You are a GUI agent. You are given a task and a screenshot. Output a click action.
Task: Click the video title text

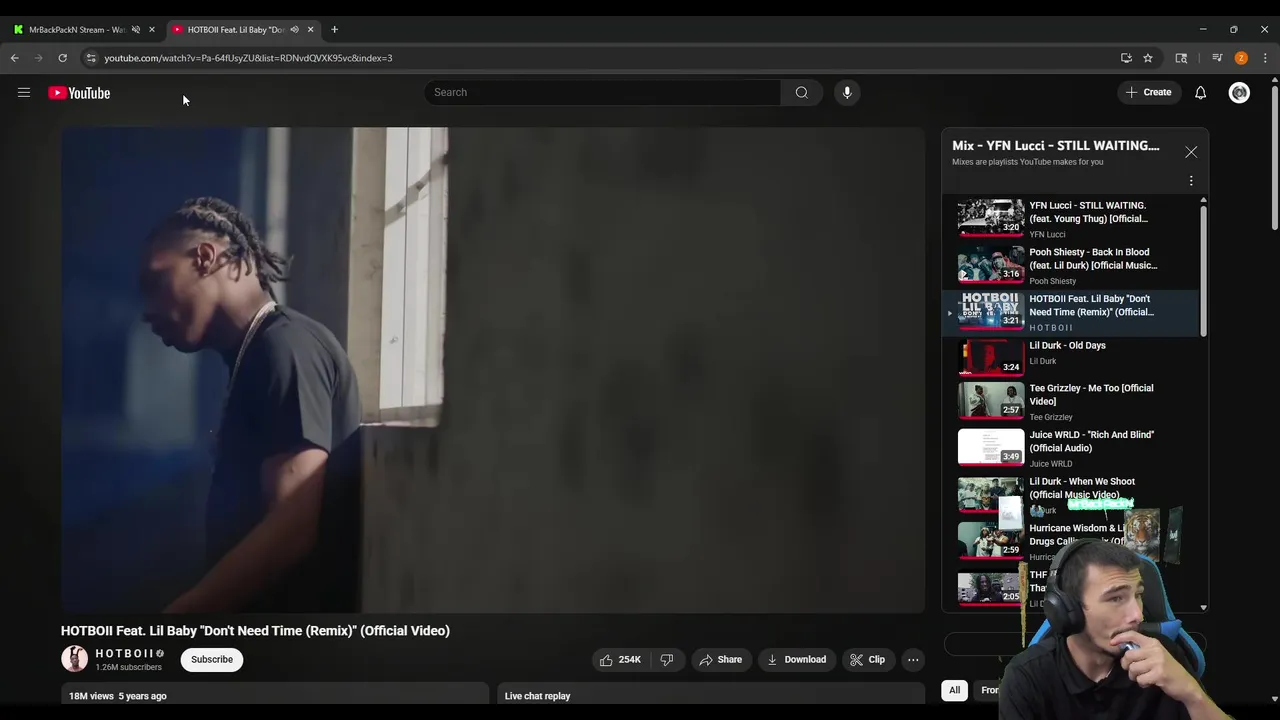(x=255, y=631)
